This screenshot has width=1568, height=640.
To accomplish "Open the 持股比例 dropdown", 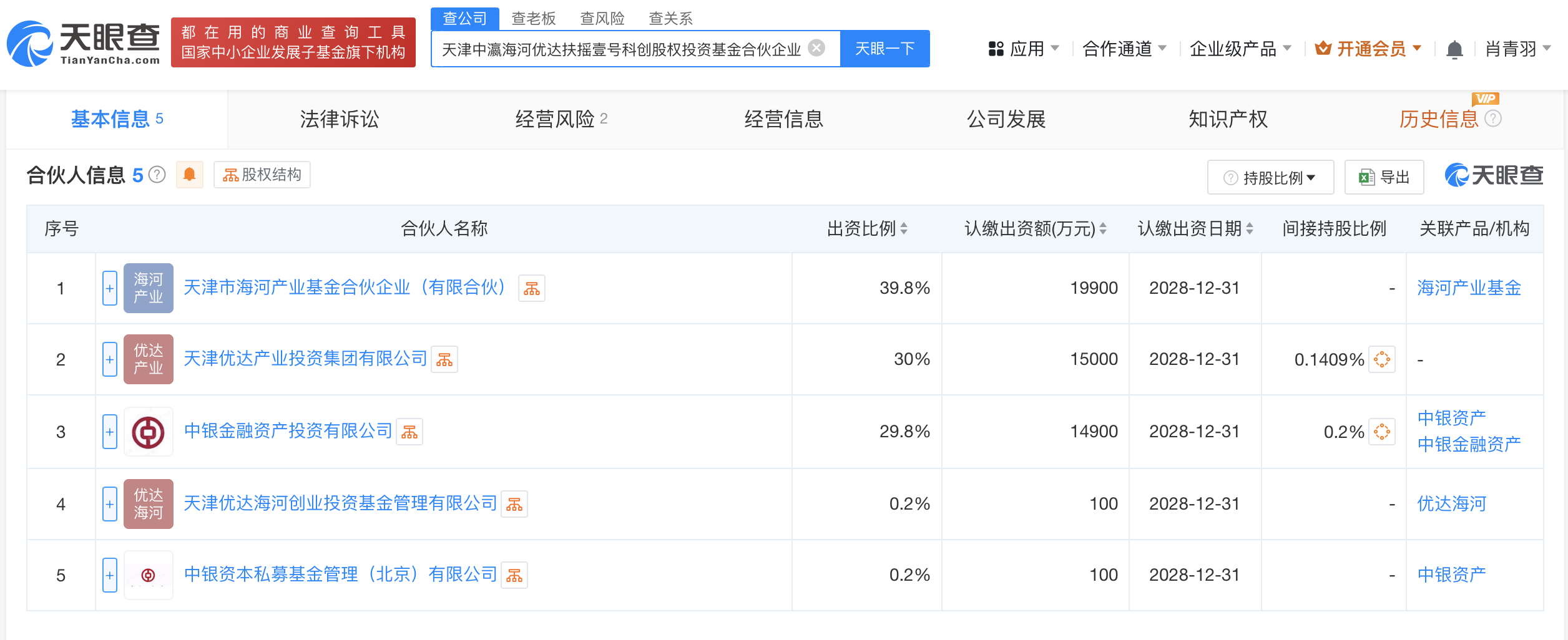I will [x=1271, y=178].
